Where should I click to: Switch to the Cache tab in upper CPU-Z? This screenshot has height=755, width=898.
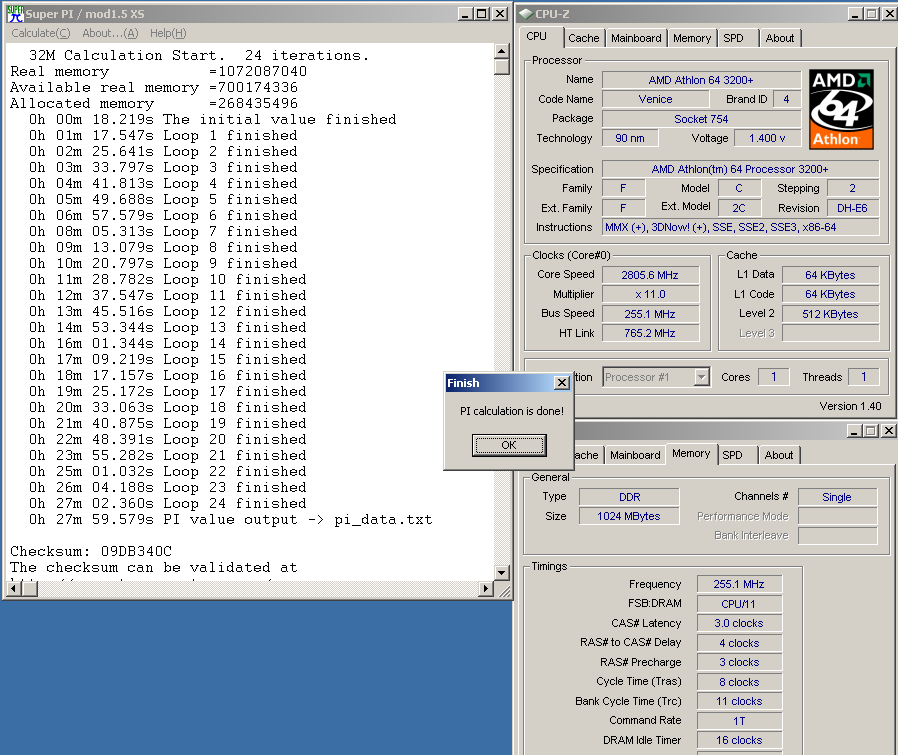584,38
